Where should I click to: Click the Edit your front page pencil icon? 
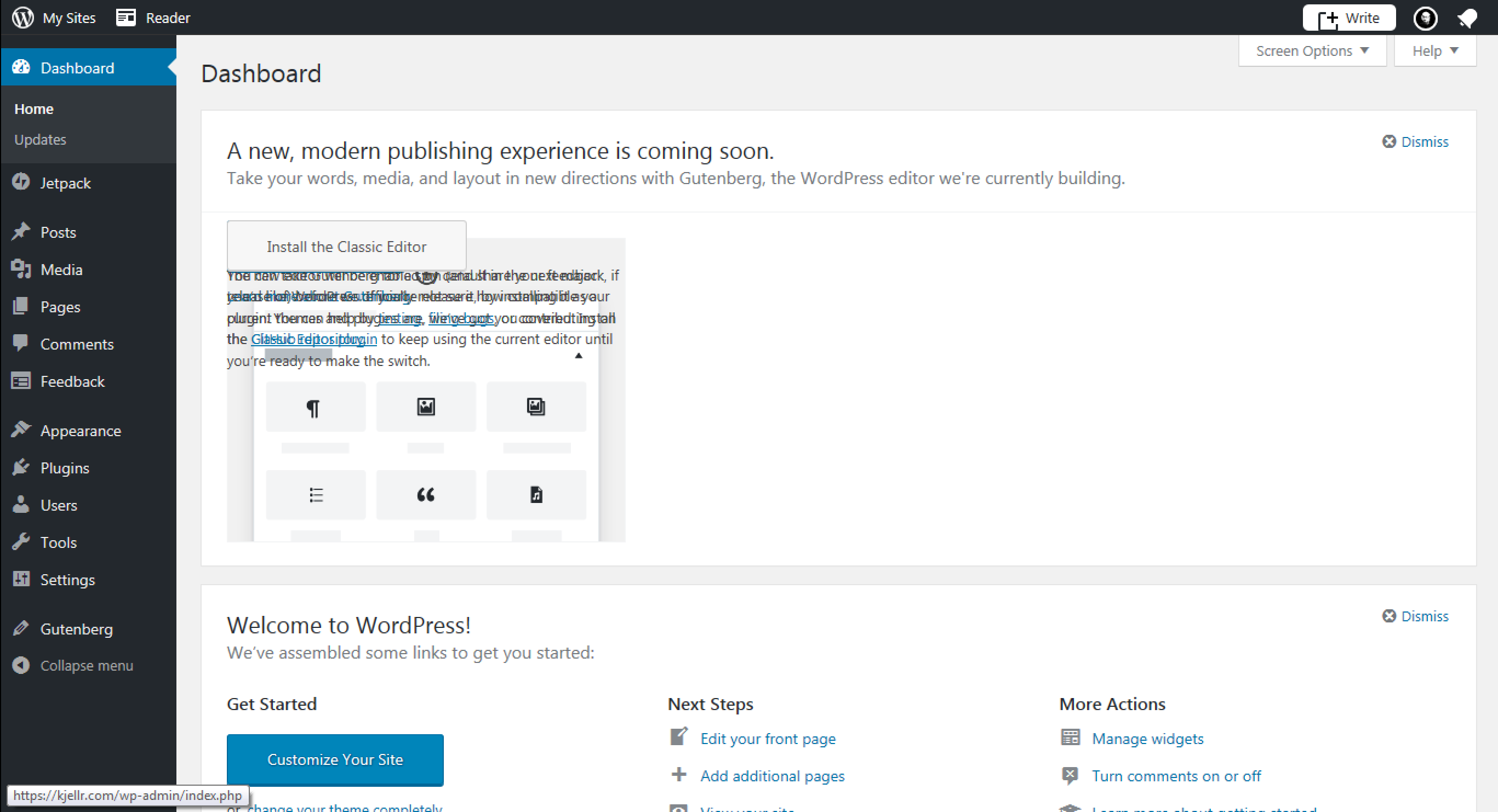tap(679, 736)
